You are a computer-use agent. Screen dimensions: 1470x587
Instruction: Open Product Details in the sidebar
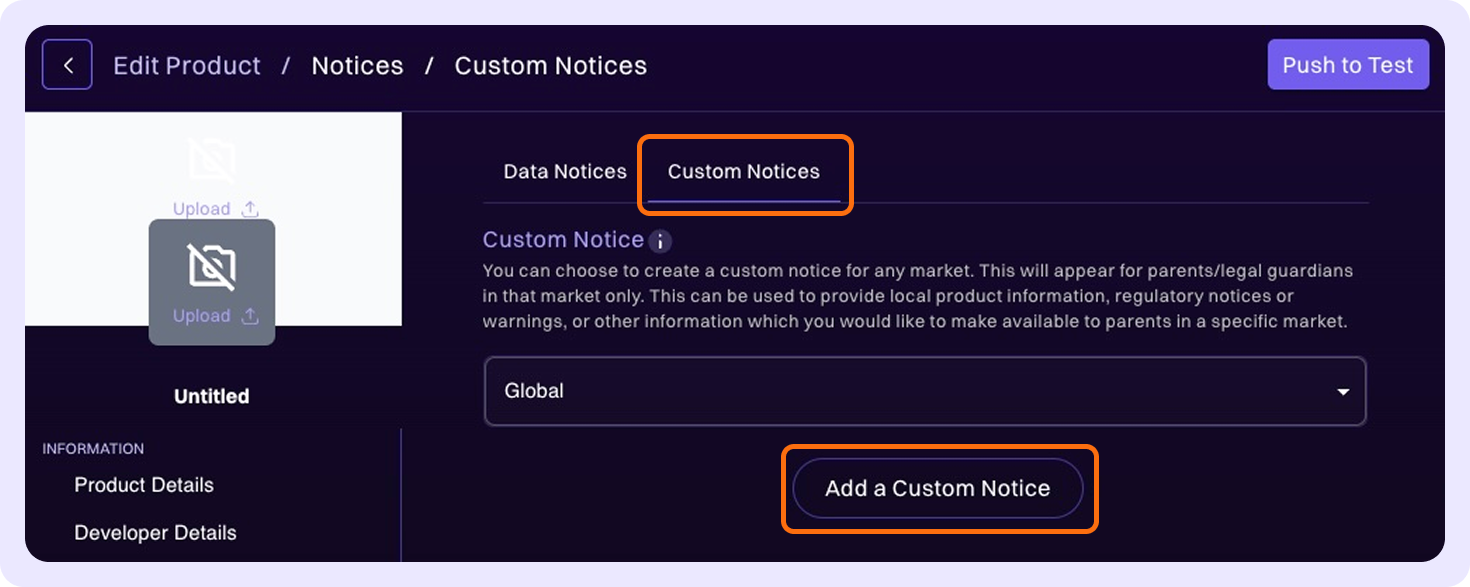[x=143, y=485]
